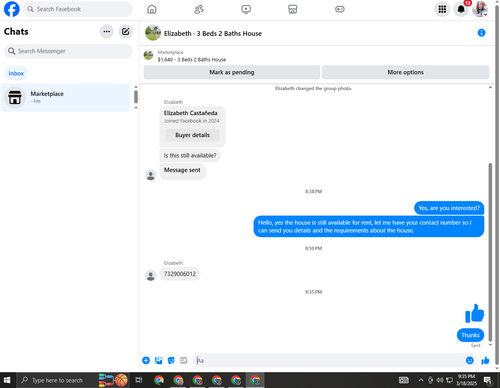Show hidden system tray icons chevron

pyautogui.click(x=421, y=380)
